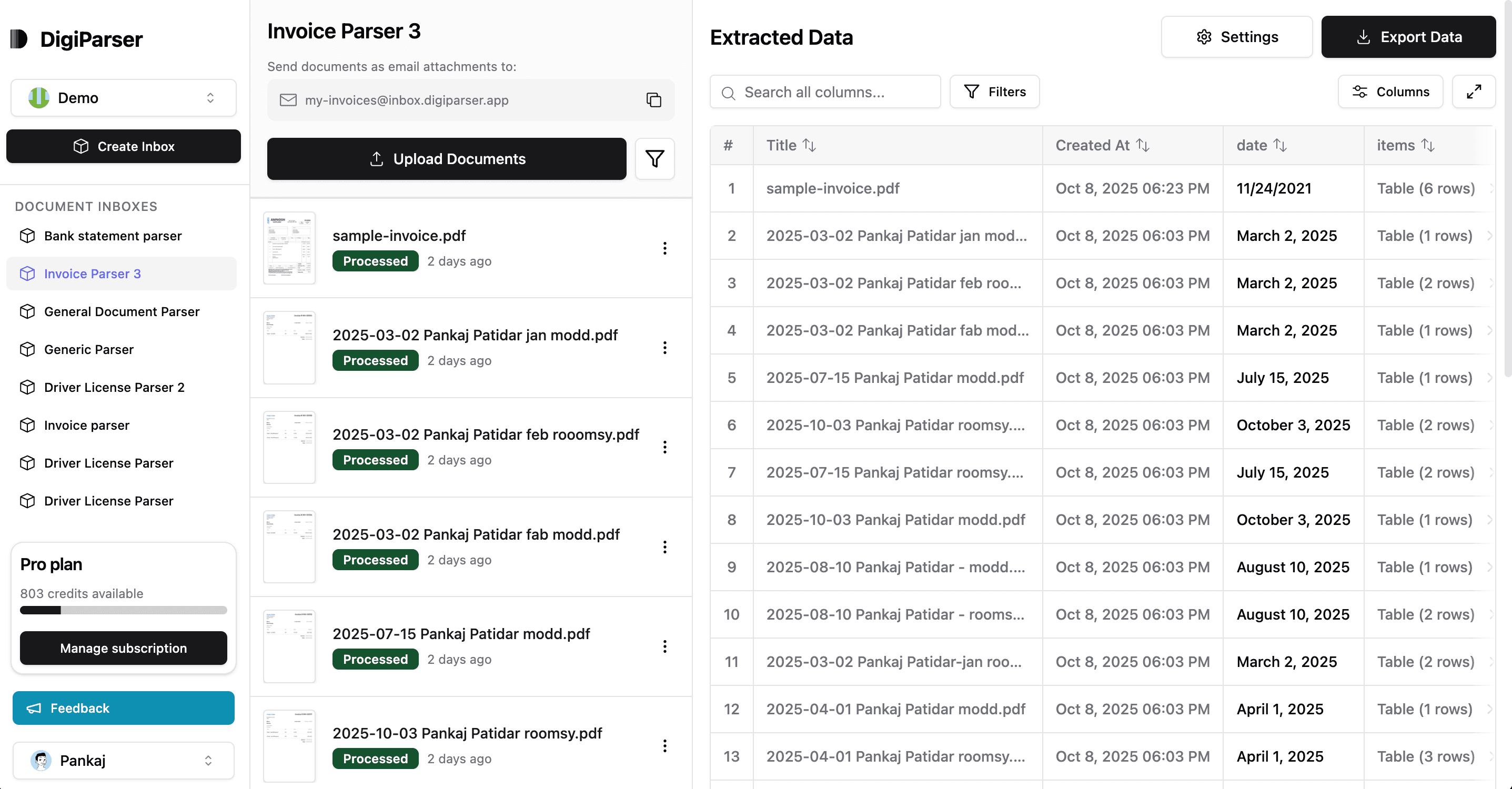1512x789 pixels.
Task: Open options menu for sample-invoice.pdf
Action: click(665, 248)
